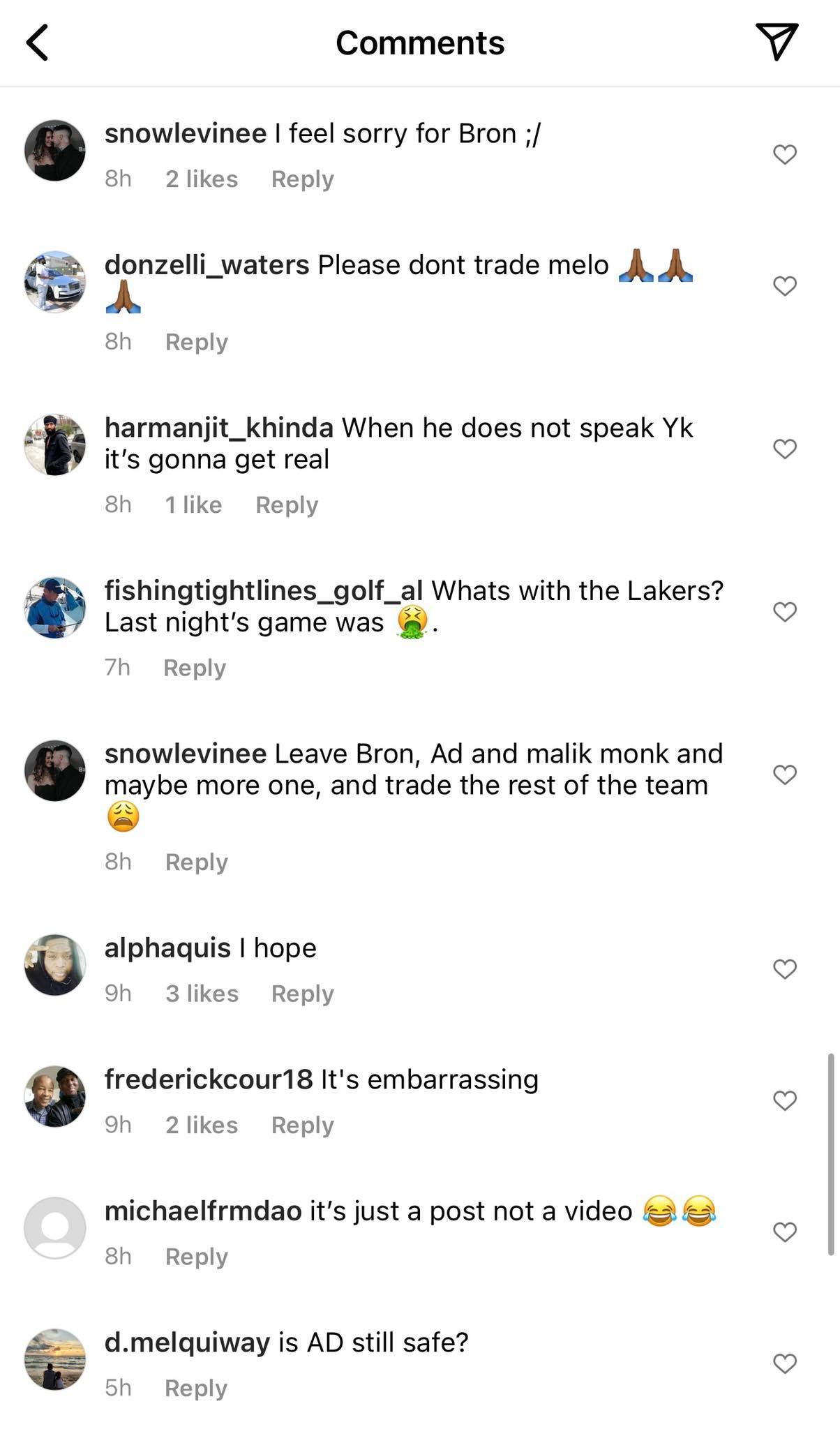
Task: Open snowlevinee's profile picture
Action: pyautogui.click(x=54, y=149)
